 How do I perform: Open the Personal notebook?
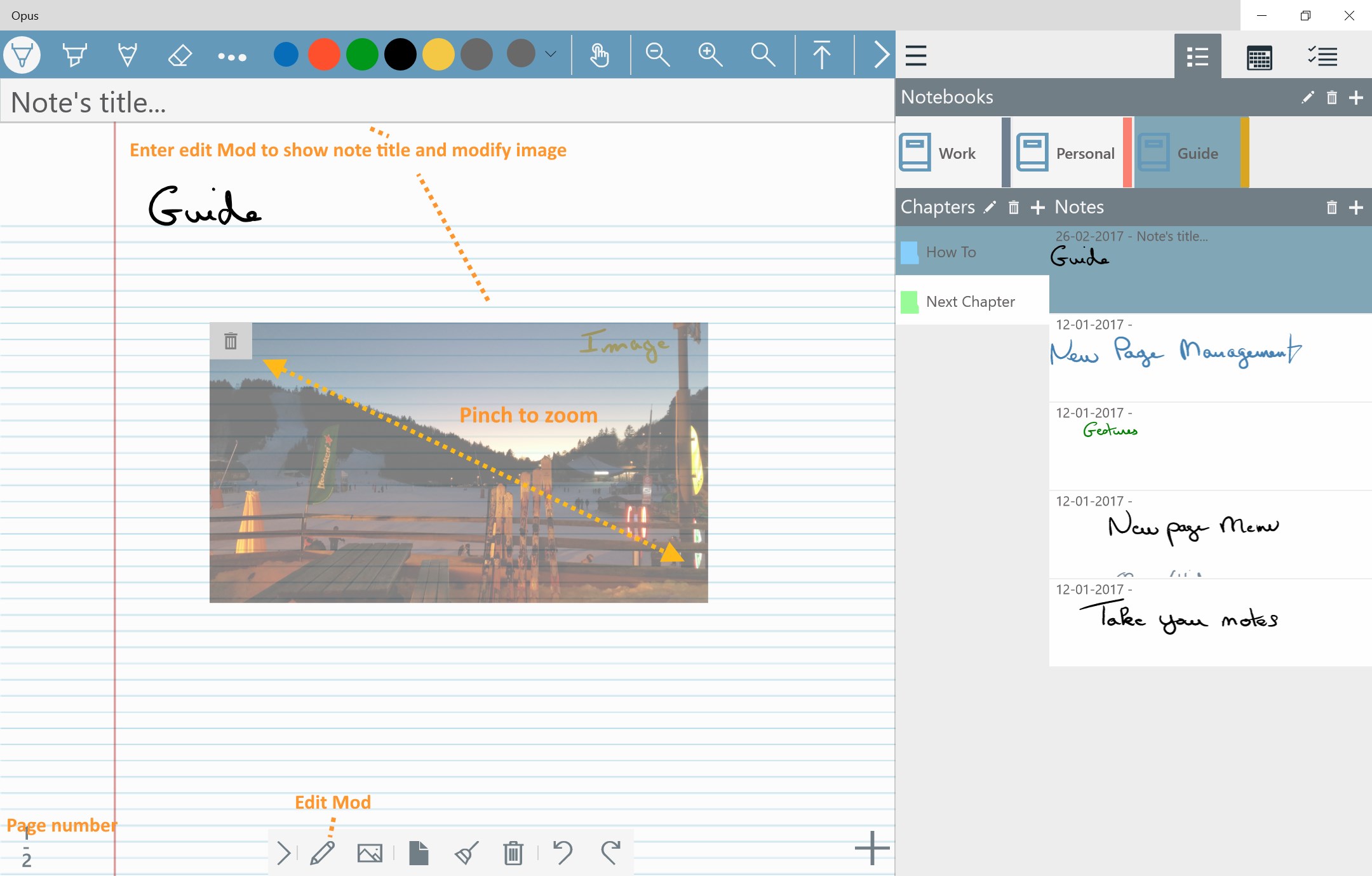coord(1067,153)
